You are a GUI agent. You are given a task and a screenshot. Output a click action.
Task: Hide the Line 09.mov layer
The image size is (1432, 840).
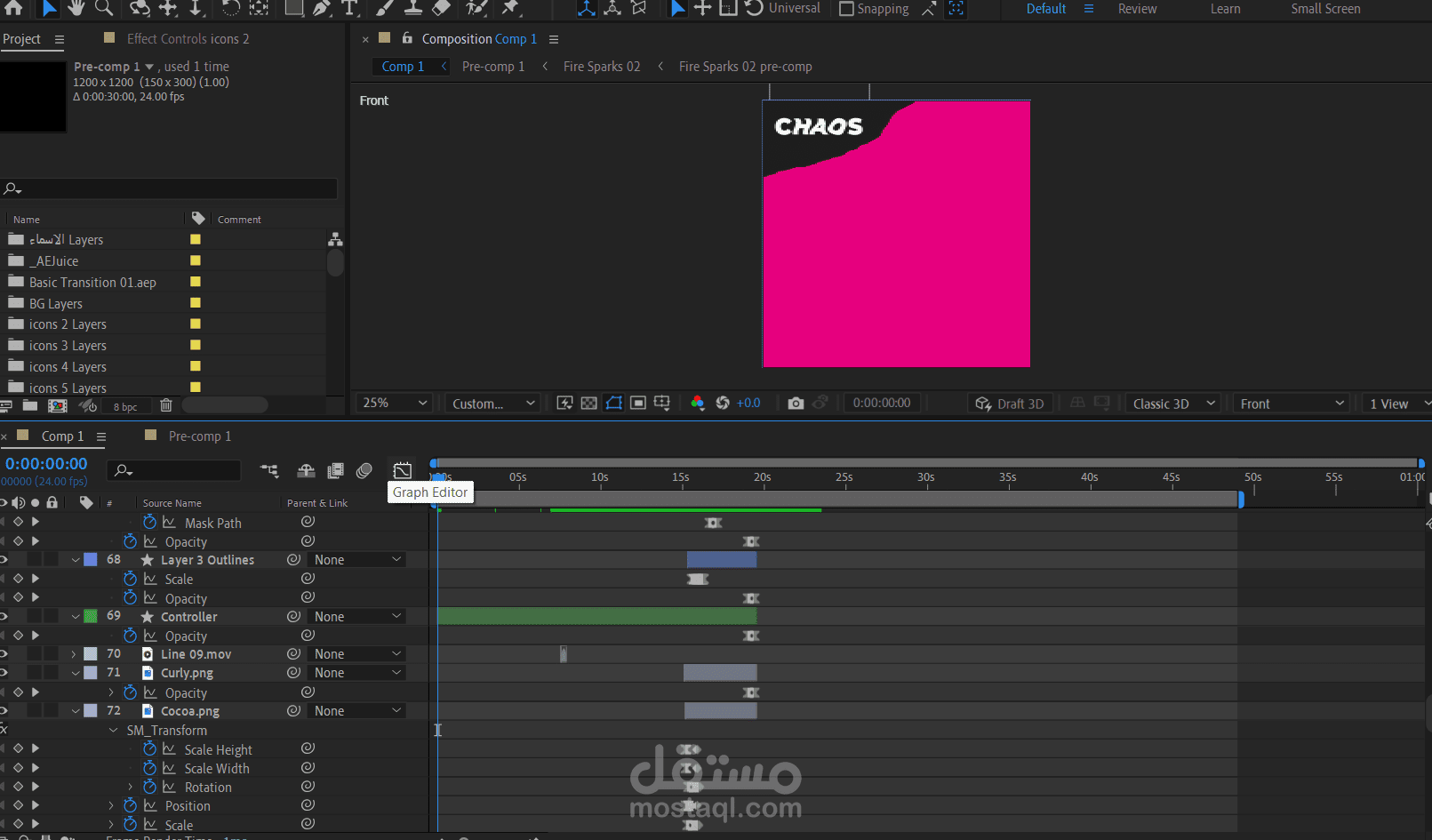(4, 654)
